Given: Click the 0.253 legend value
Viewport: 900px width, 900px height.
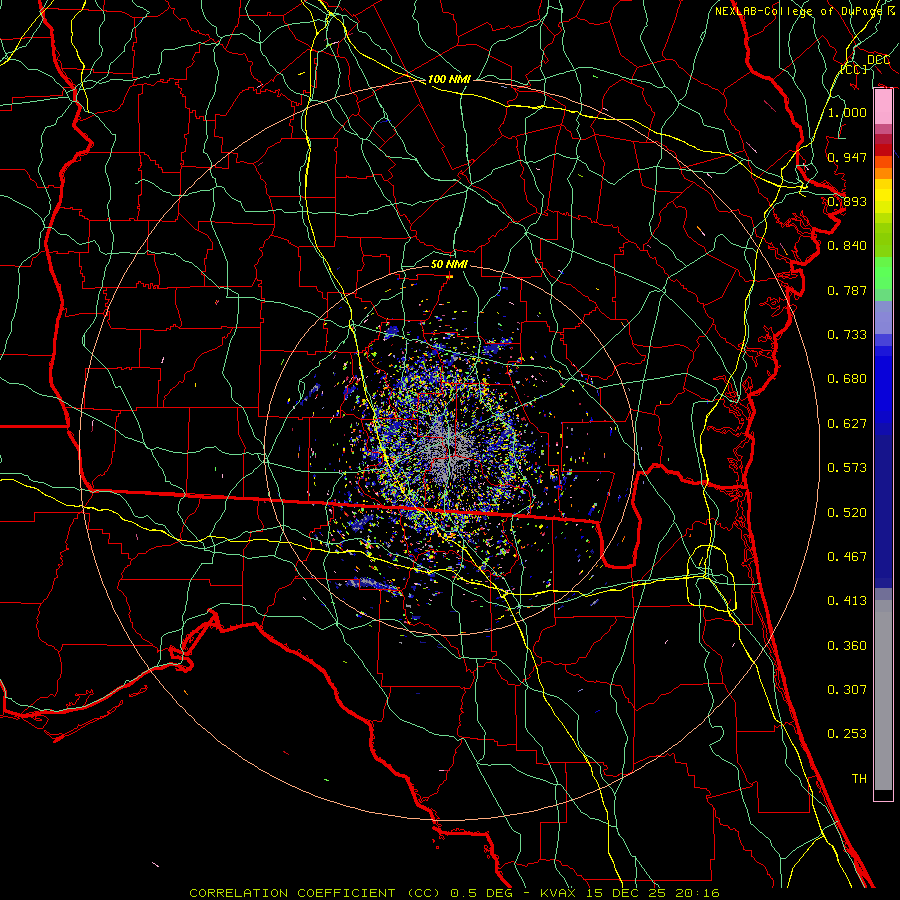Looking at the screenshot, I should click(847, 734).
